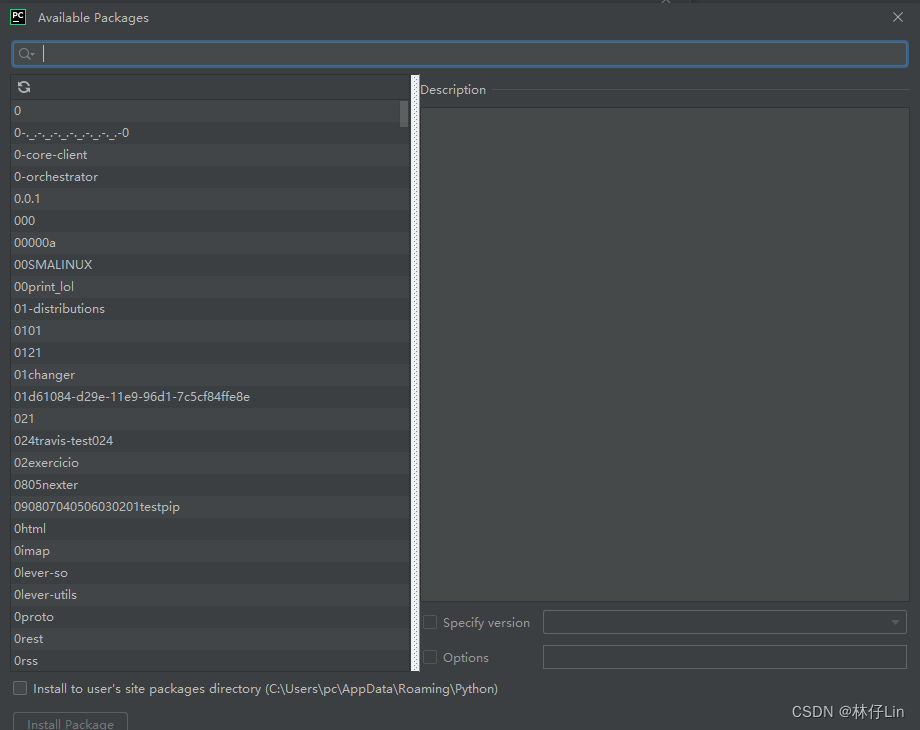Select the 0.0.1 package

point(210,199)
